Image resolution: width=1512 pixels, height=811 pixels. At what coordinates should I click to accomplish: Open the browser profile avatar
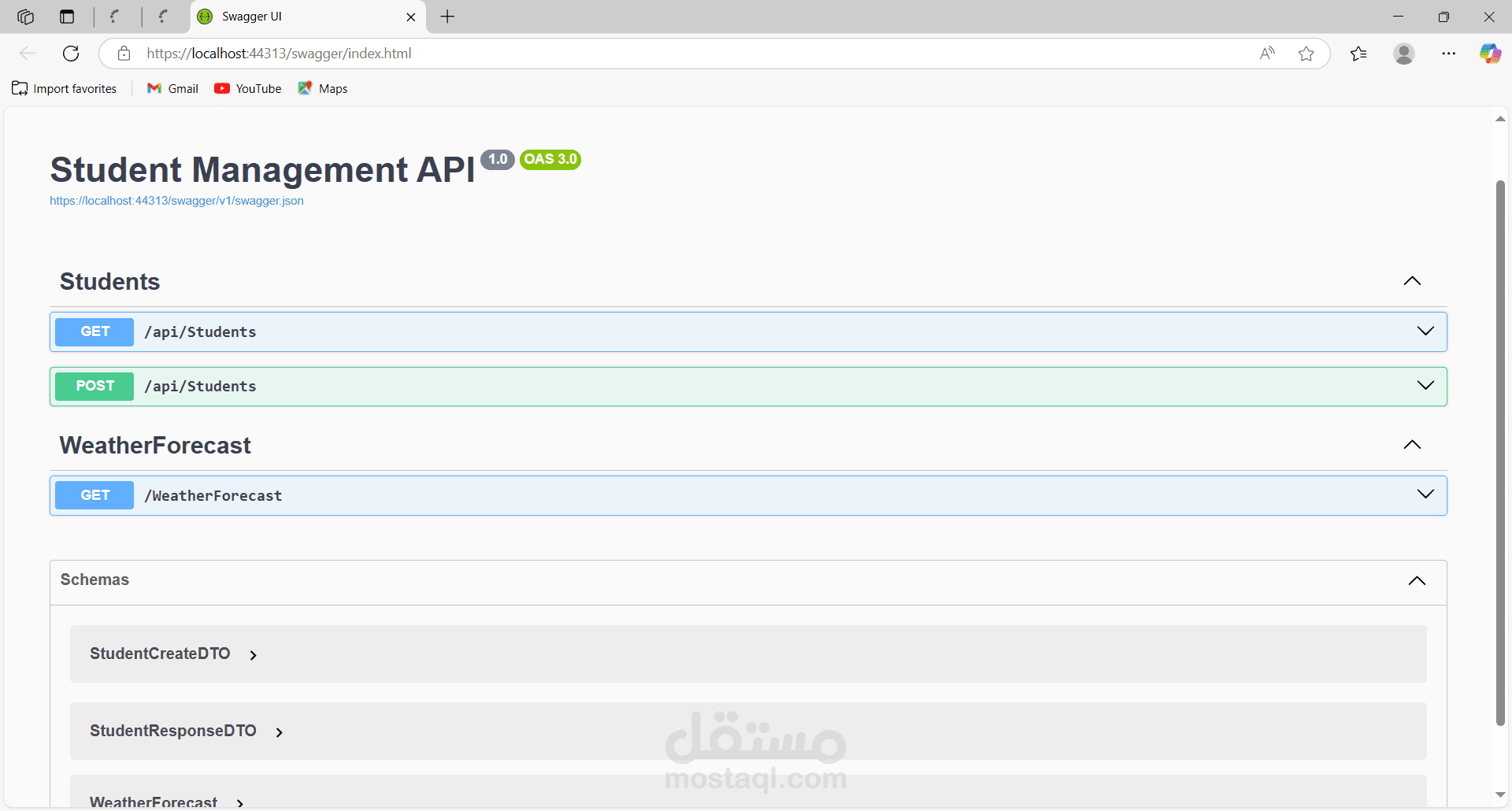pos(1404,54)
